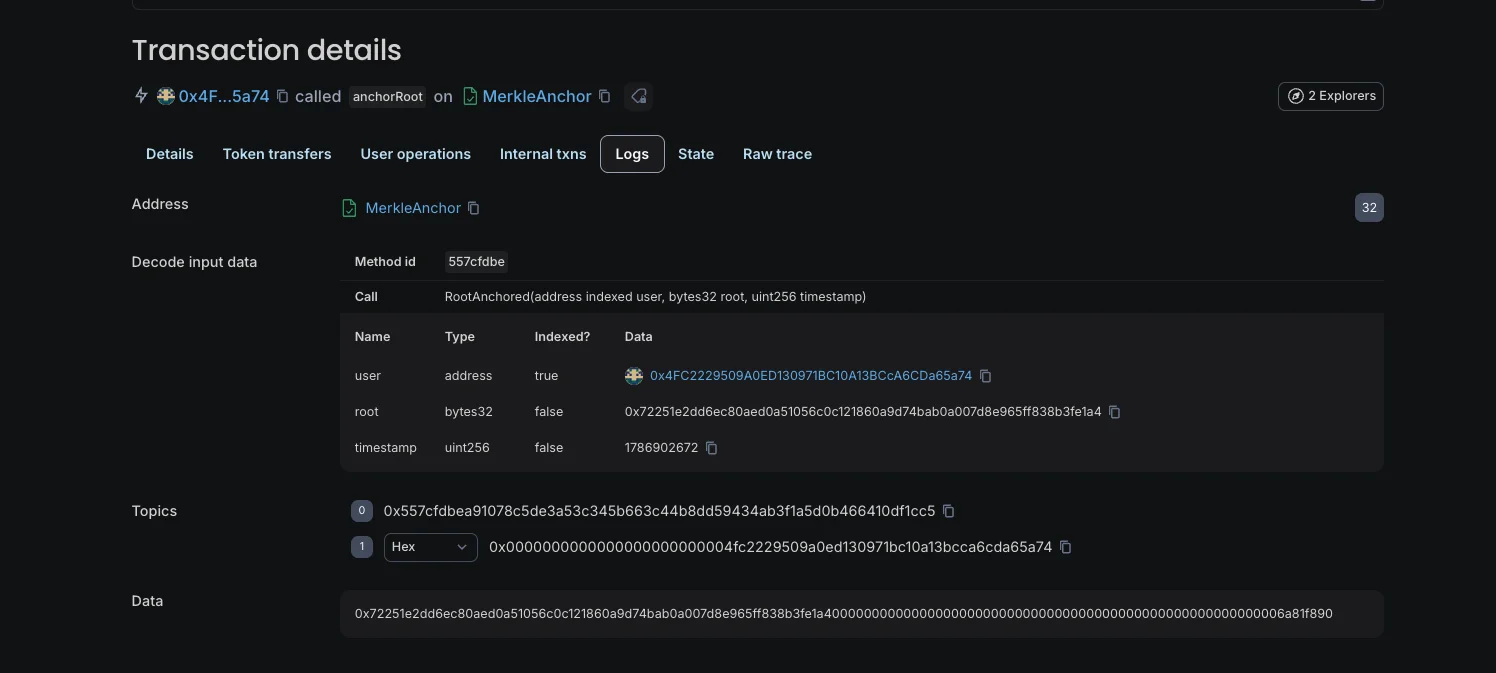Click the Transaction details heading
Viewport: 1496px width, 673px height.
267,50
